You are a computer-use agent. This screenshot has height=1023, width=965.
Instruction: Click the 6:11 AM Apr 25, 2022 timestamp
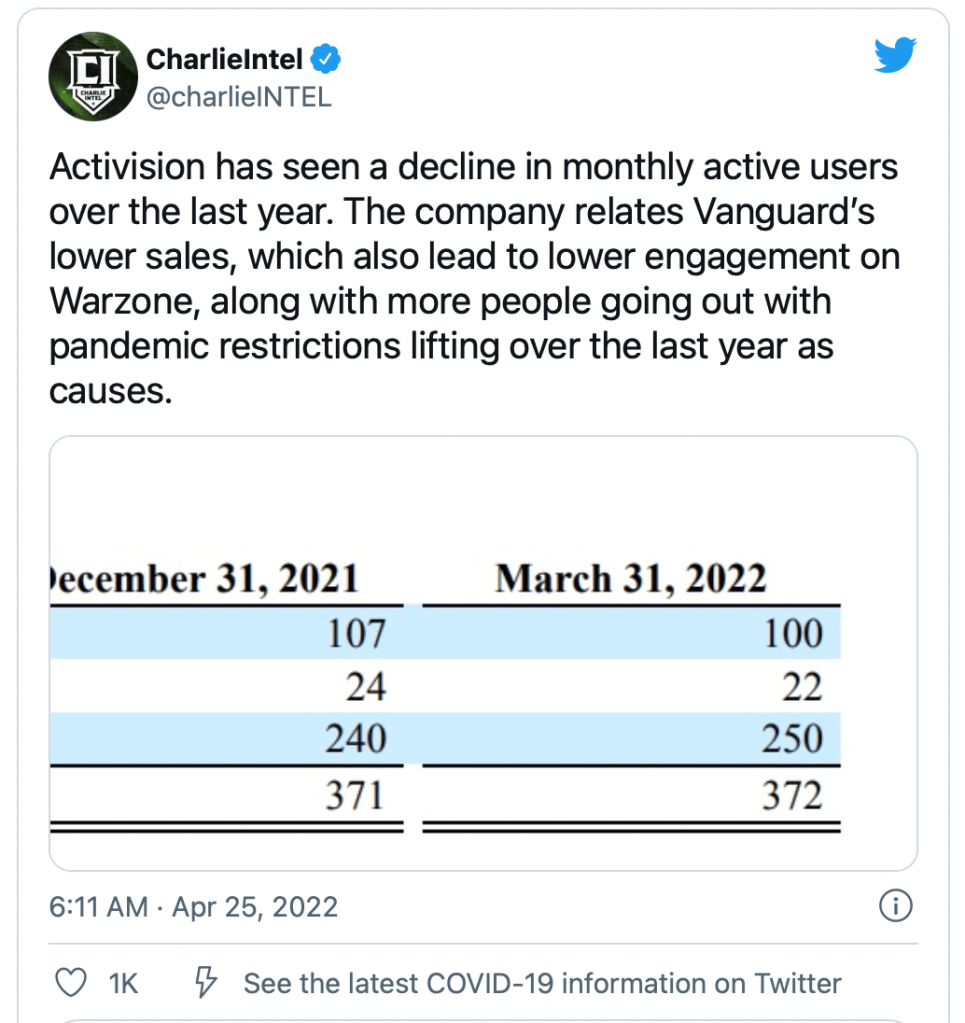193,907
